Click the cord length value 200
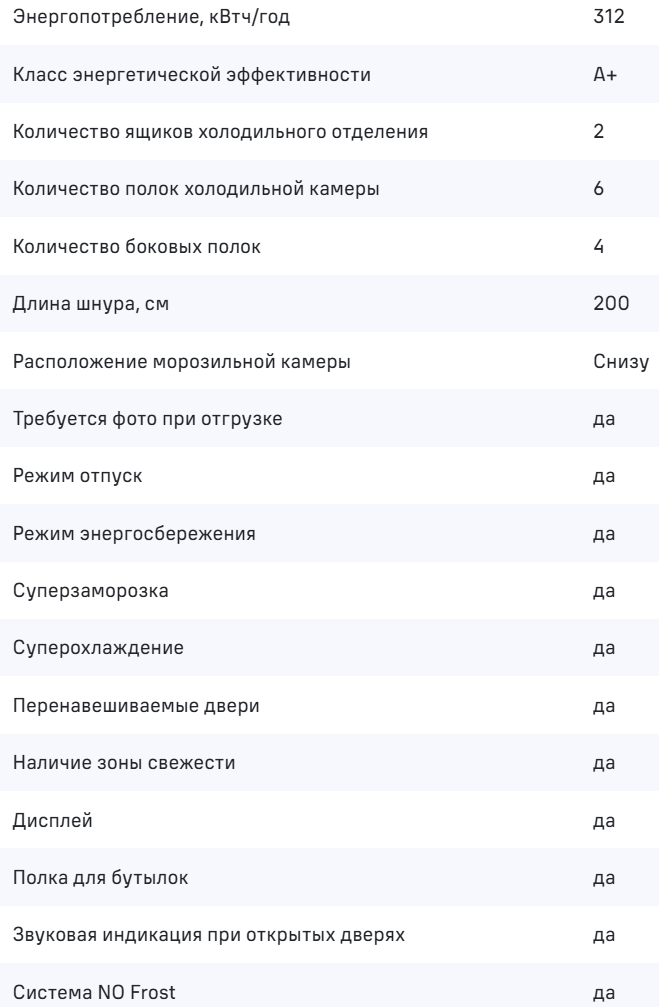 tap(608, 304)
